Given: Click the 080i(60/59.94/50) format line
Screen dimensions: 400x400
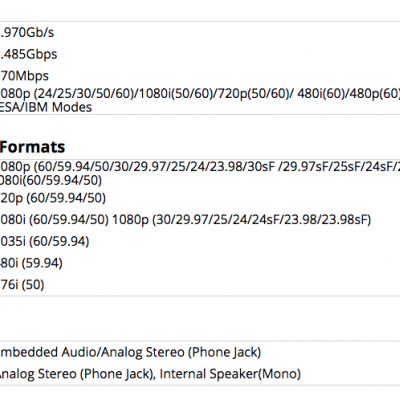Looking at the screenshot, I should 51,180.
